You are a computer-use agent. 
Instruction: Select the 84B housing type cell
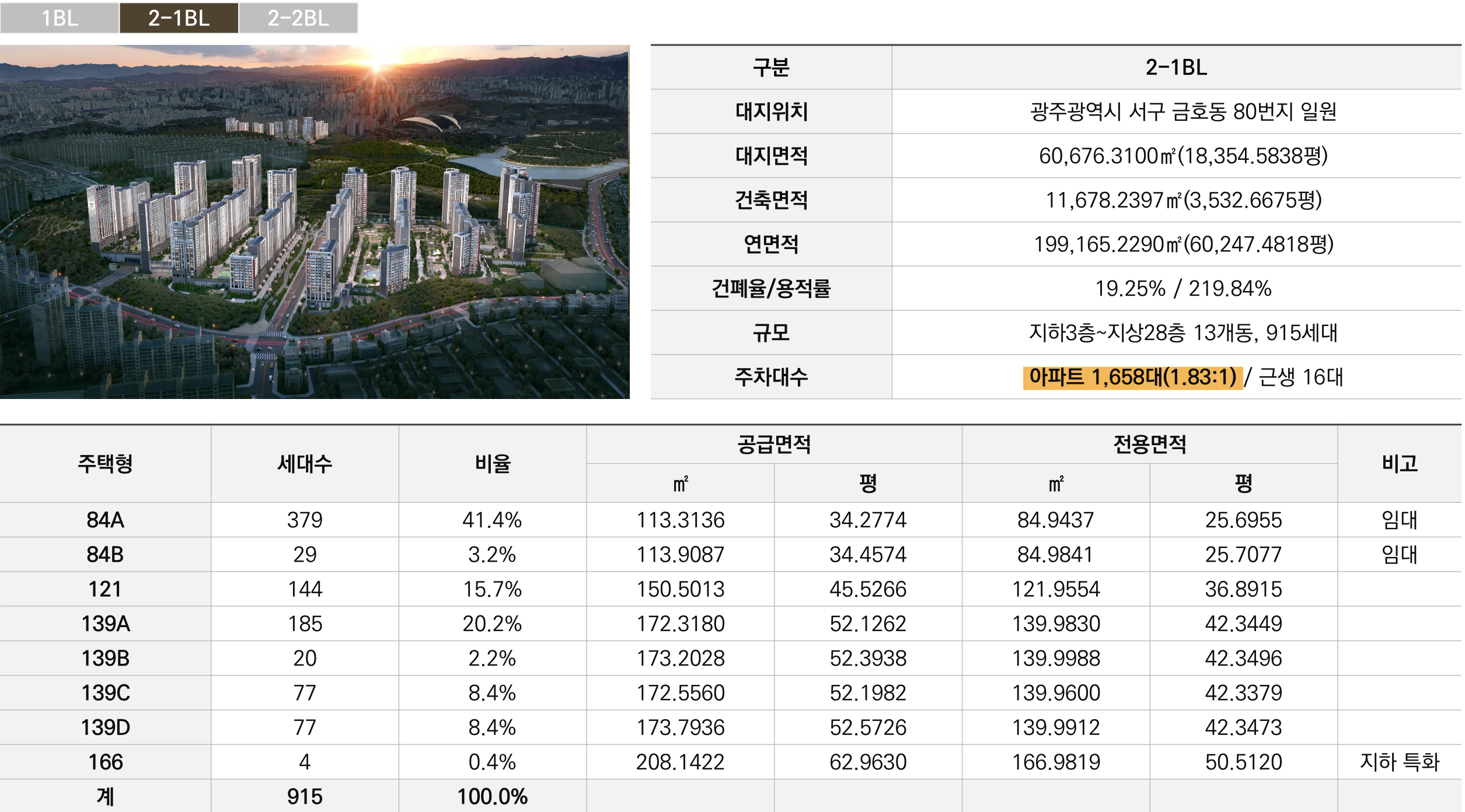(x=105, y=554)
